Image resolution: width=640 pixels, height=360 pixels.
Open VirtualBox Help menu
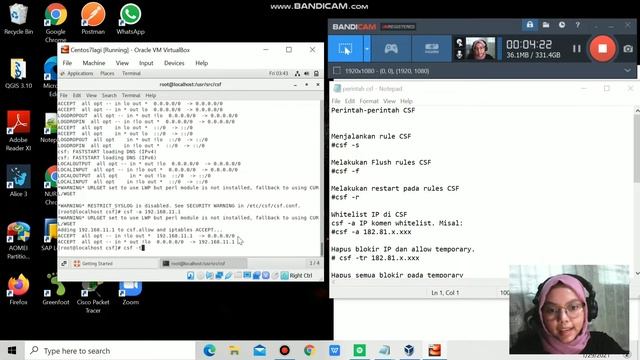click(202, 63)
